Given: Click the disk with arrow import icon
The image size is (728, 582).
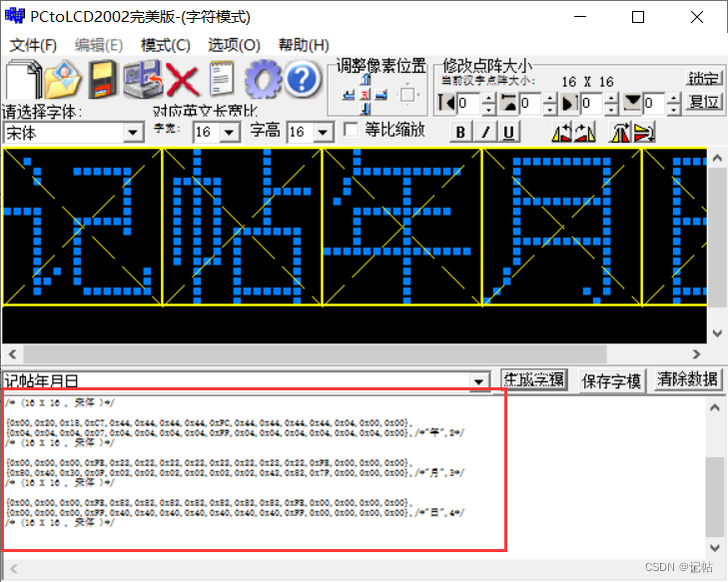Looking at the screenshot, I should 142,80.
